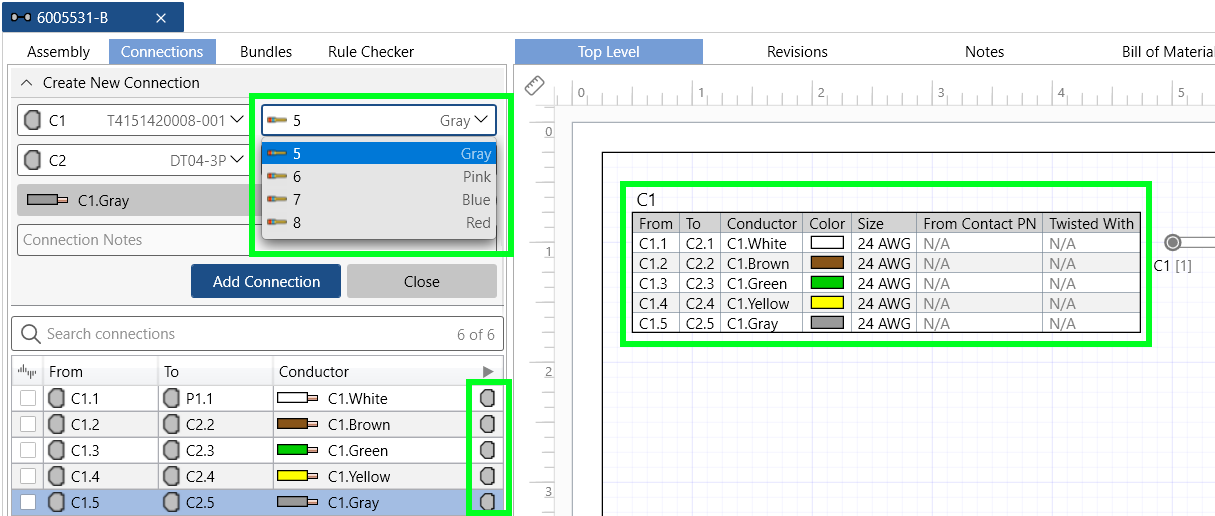Click the harness icon on tab 6005531-B
This screenshot has height=516, width=1215.
click(x=19, y=18)
